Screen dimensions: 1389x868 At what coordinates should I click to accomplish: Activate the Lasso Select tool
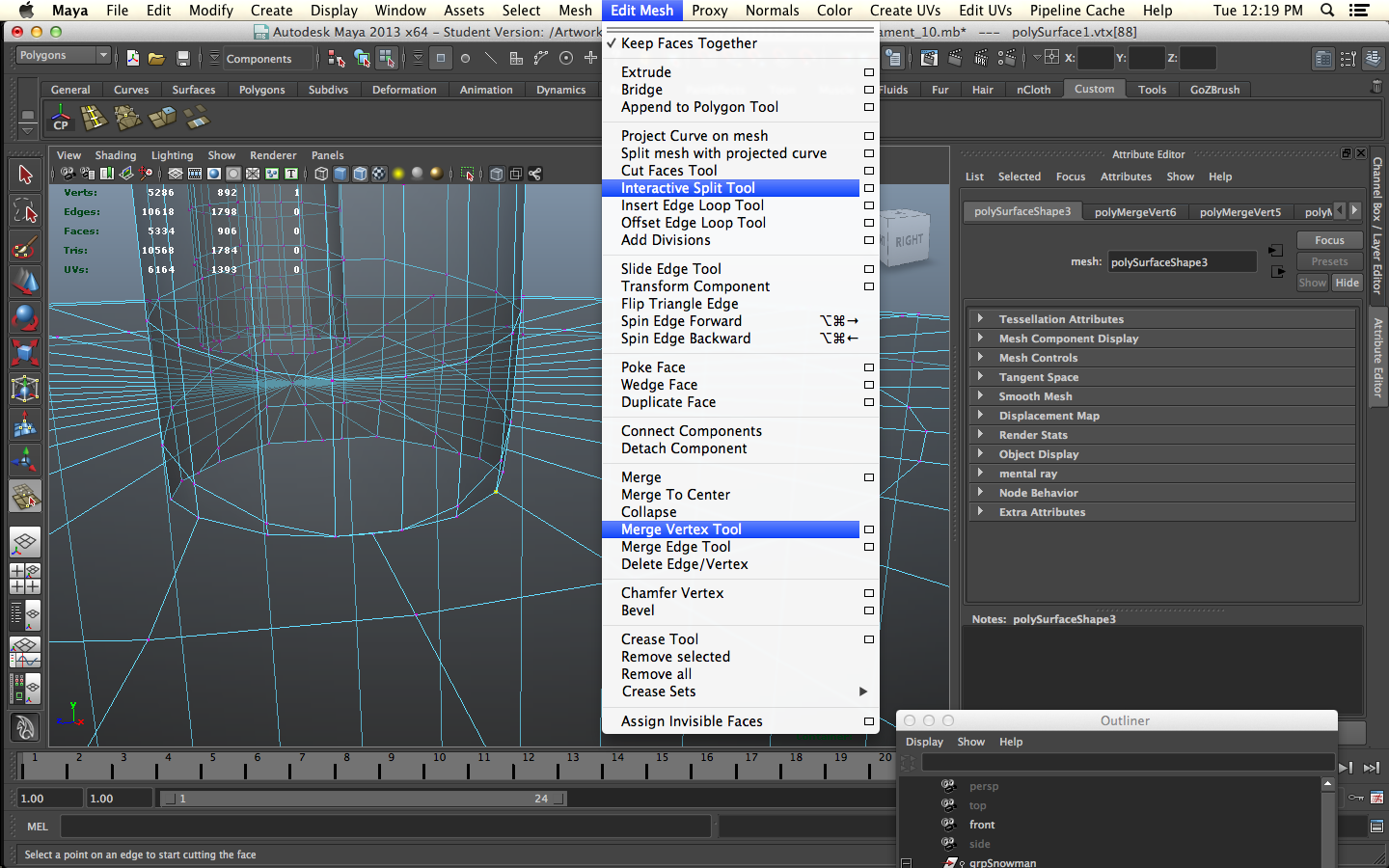(x=25, y=211)
